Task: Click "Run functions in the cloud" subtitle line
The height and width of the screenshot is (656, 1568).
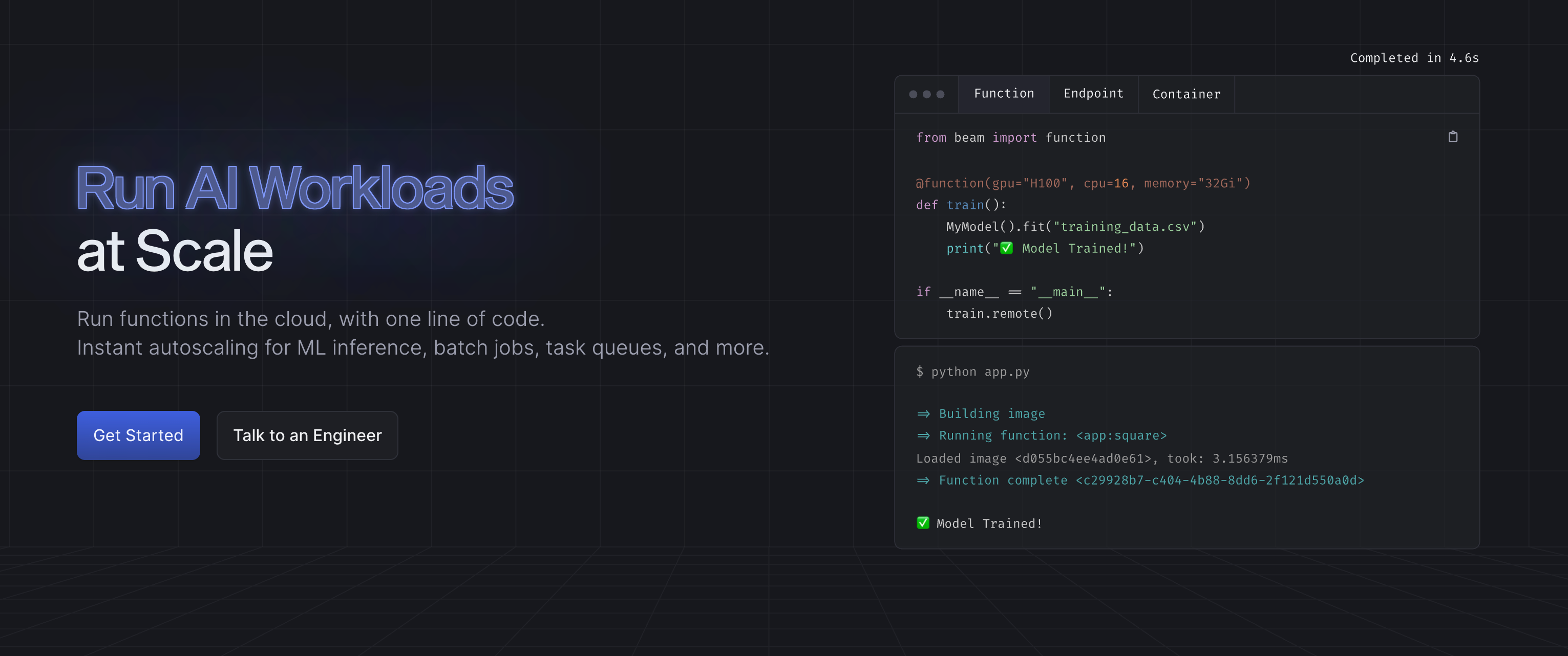Action: (310, 319)
